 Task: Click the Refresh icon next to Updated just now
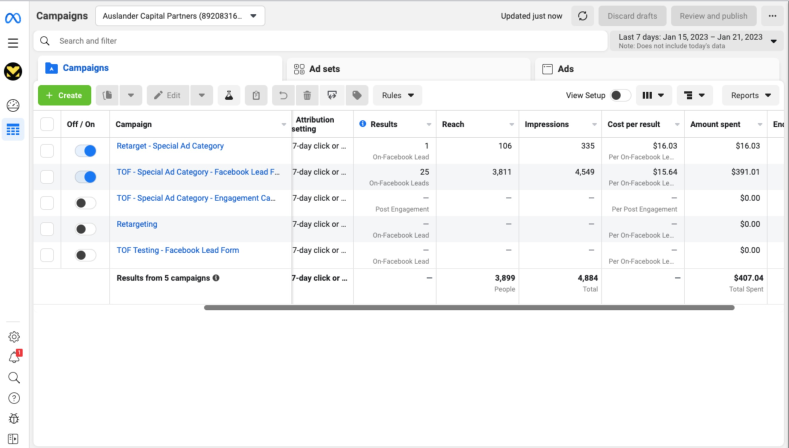(583, 16)
